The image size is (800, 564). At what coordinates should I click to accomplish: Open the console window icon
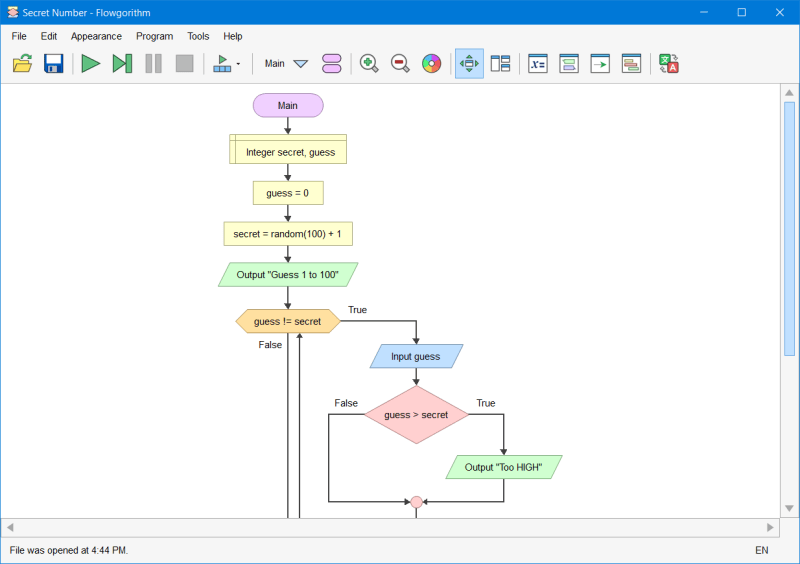point(600,64)
